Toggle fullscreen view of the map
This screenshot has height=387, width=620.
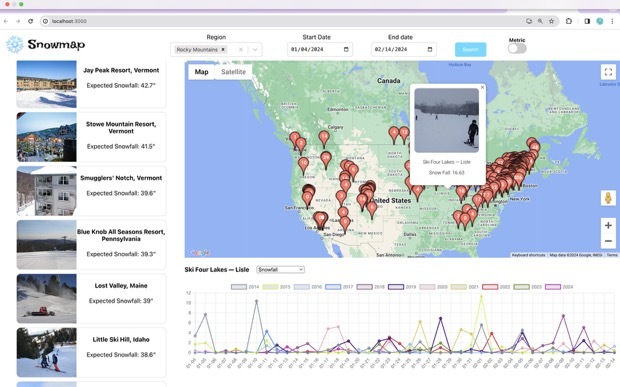[608, 72]
